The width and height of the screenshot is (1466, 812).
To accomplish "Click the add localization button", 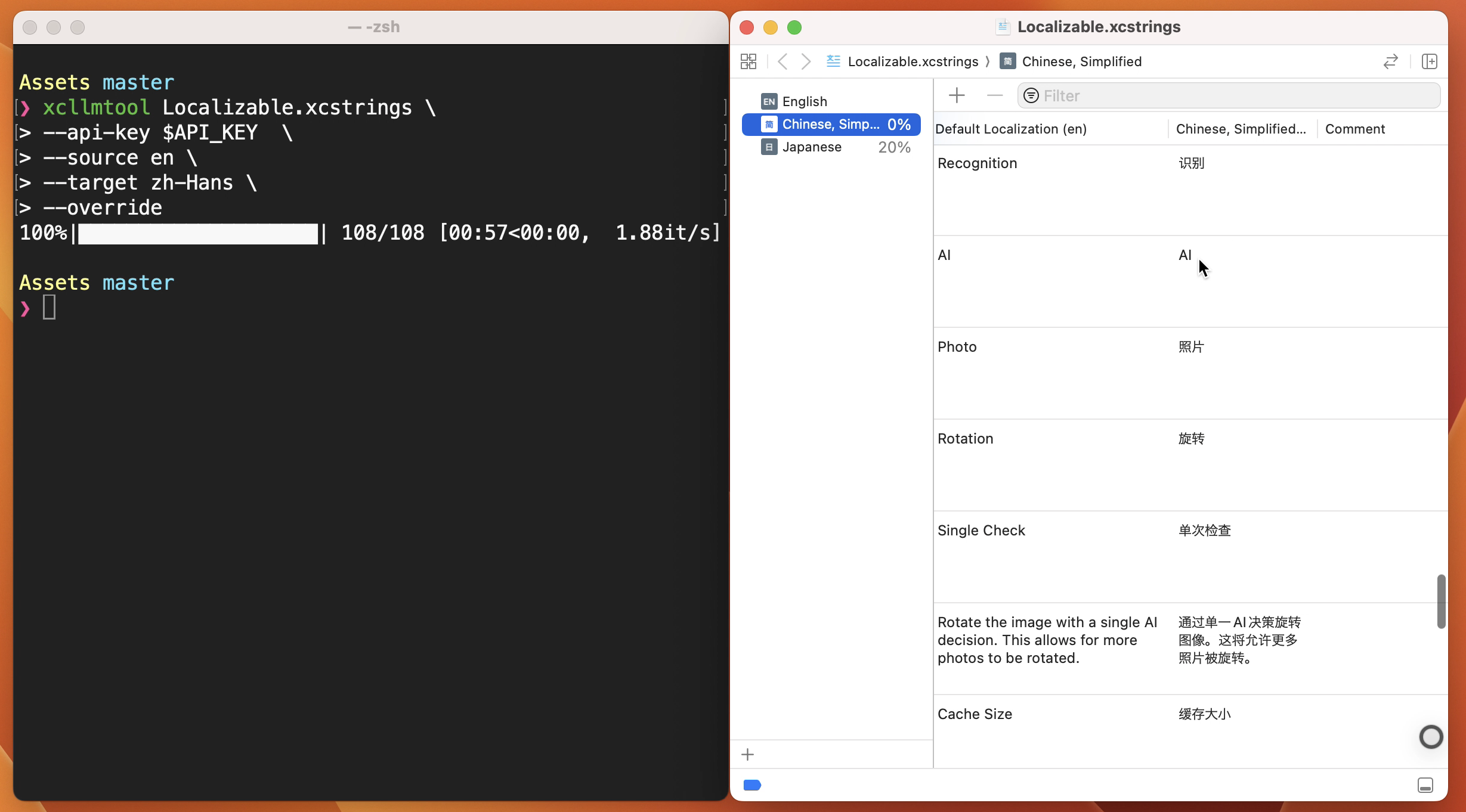I will pyautogui.click(x=747, y=754).
